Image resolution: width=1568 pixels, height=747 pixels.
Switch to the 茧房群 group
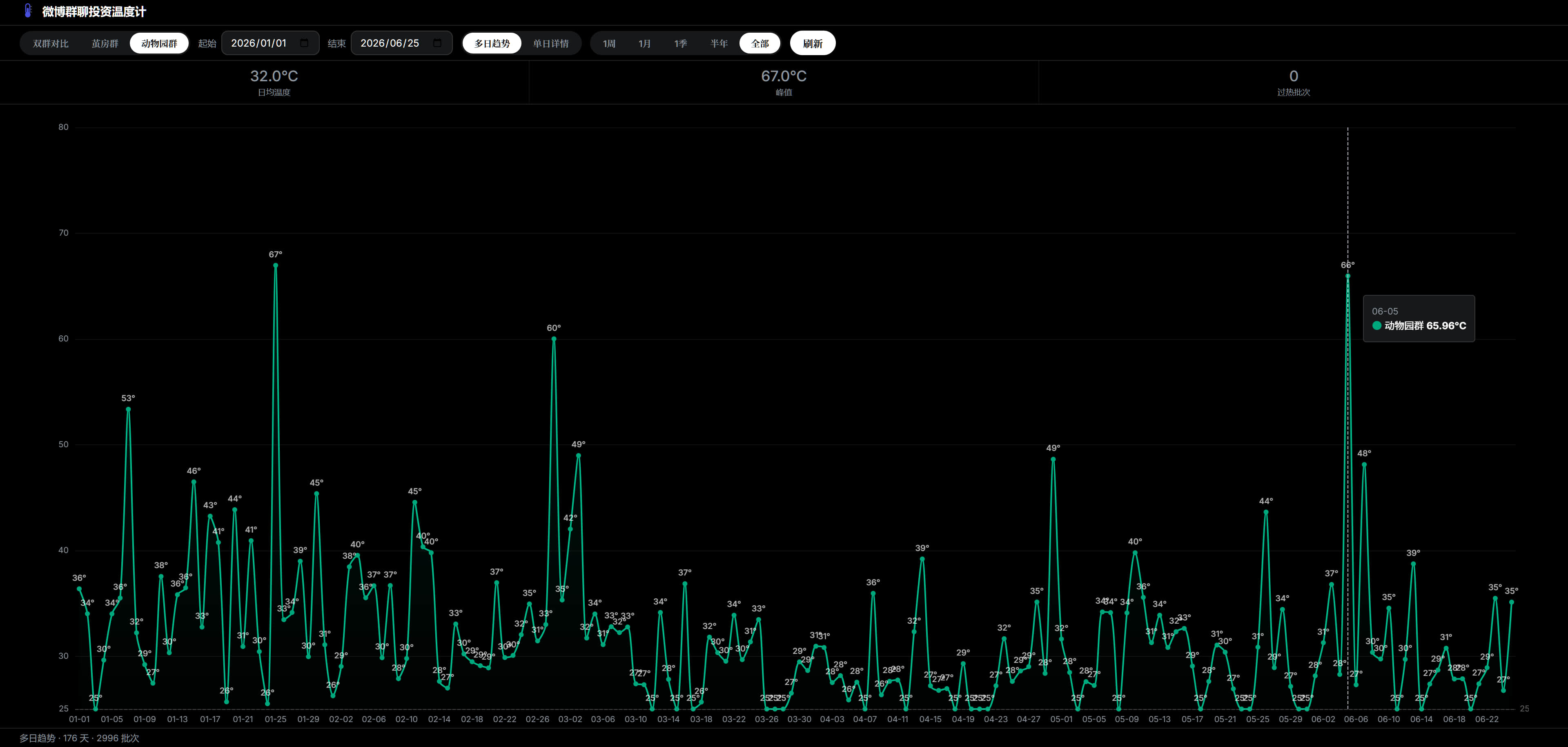[x=105, y=43]
